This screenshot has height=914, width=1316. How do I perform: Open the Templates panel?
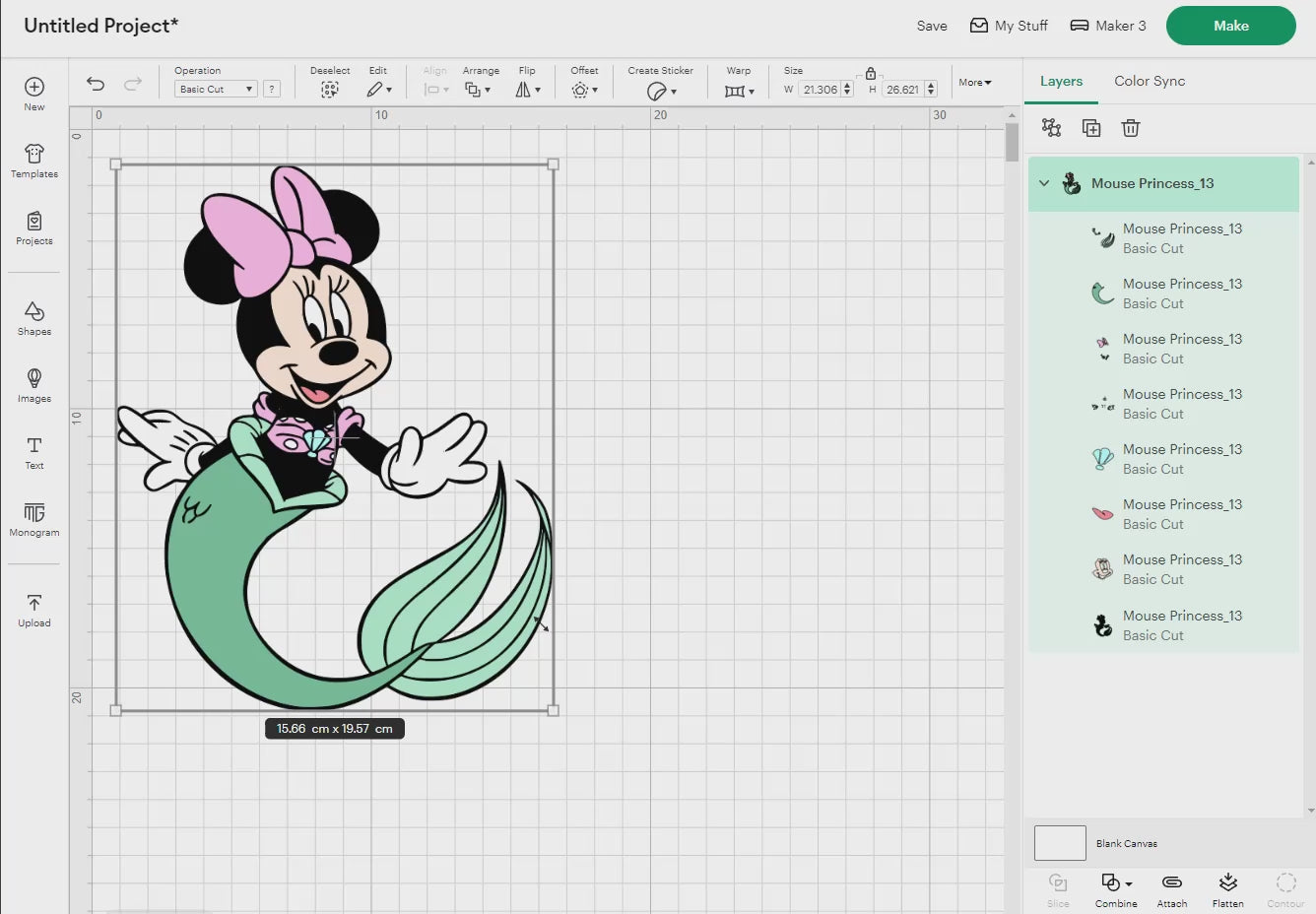tap(34, 161)
